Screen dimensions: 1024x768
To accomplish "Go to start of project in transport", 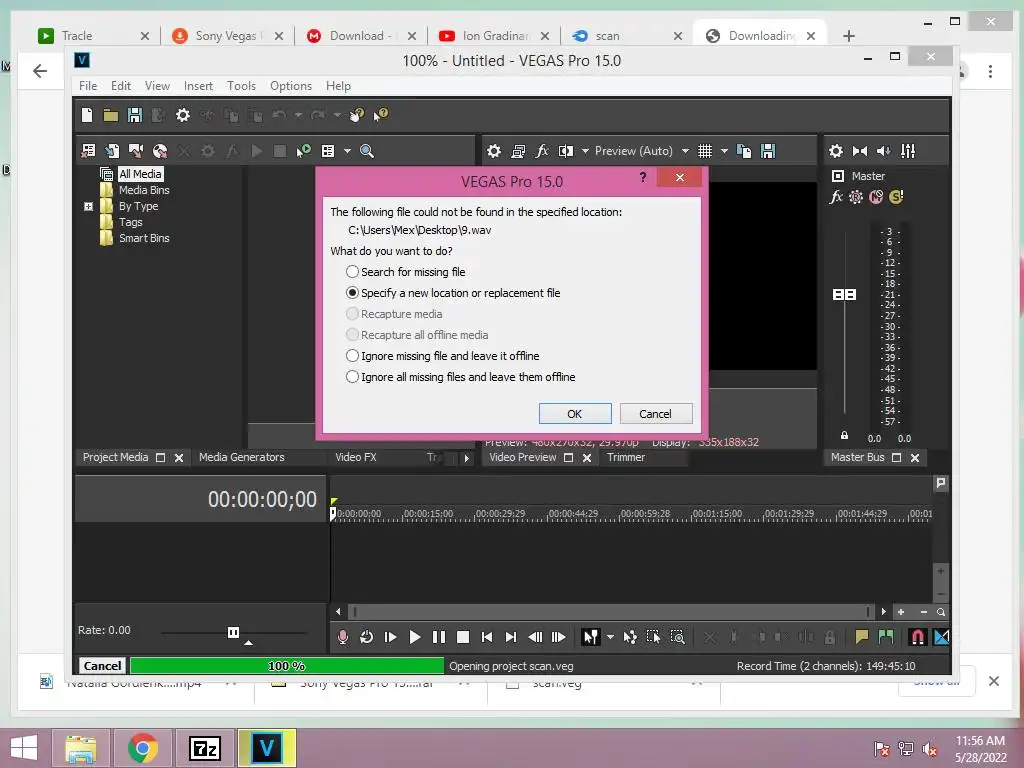I will (x=487, y=637).
